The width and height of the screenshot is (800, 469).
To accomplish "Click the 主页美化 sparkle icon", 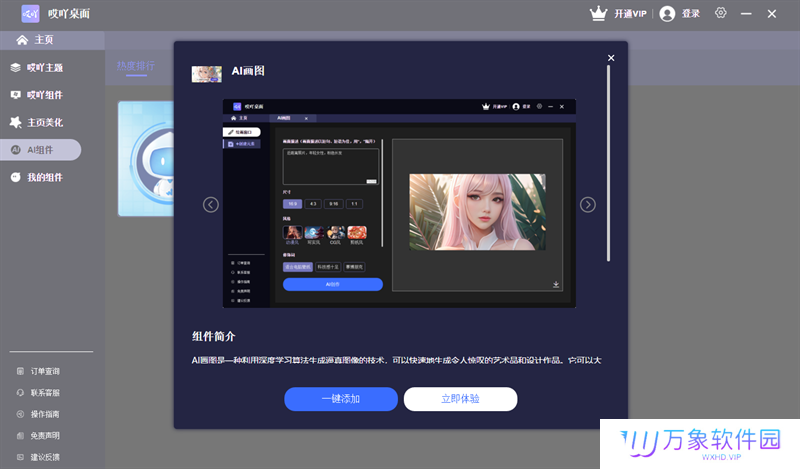I will [x=15, y=122].
